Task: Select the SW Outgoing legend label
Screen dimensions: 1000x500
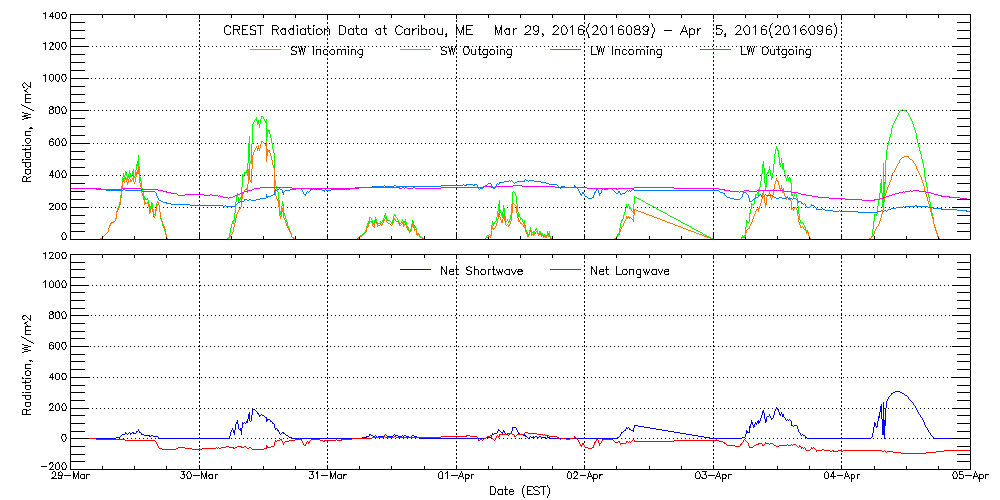Action: [x=476, y=52]
